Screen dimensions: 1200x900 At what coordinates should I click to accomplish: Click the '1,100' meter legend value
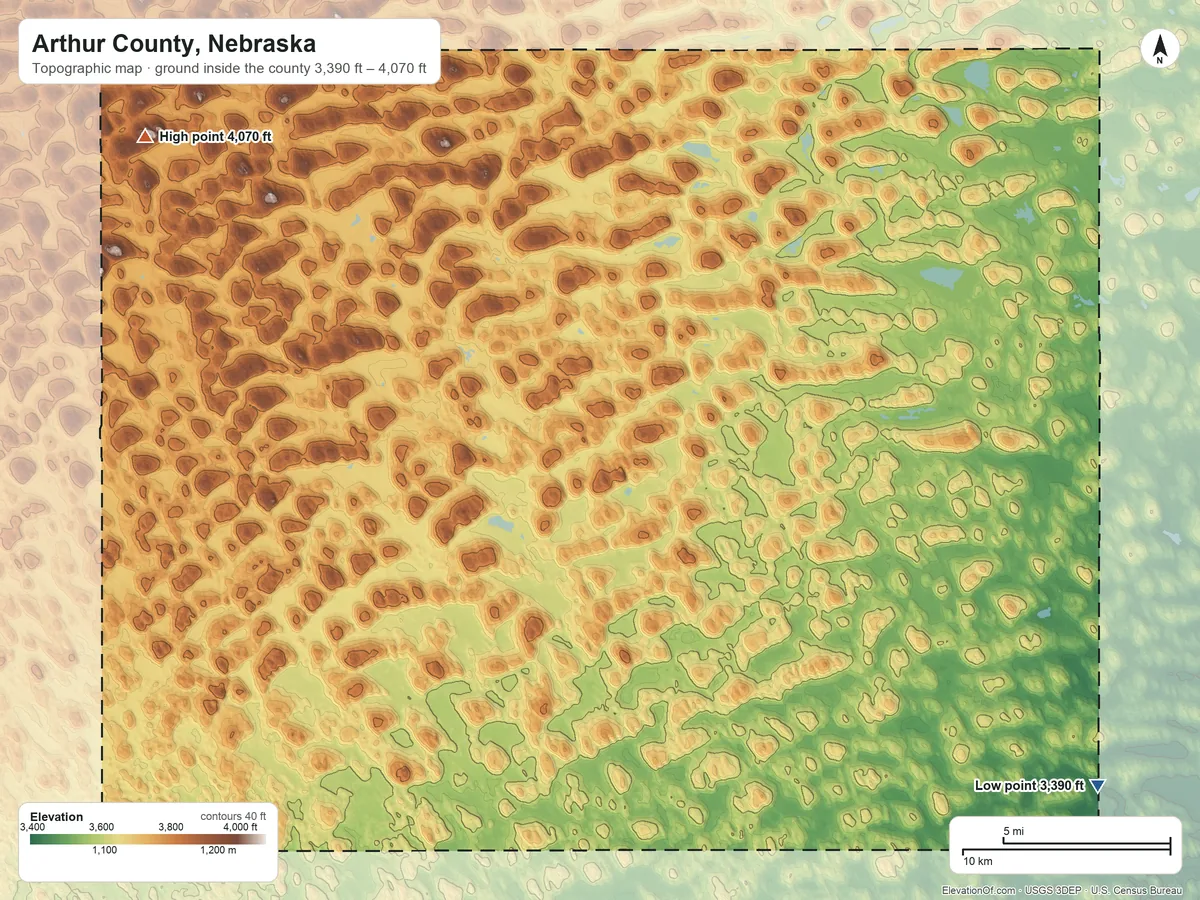point(105,850)
